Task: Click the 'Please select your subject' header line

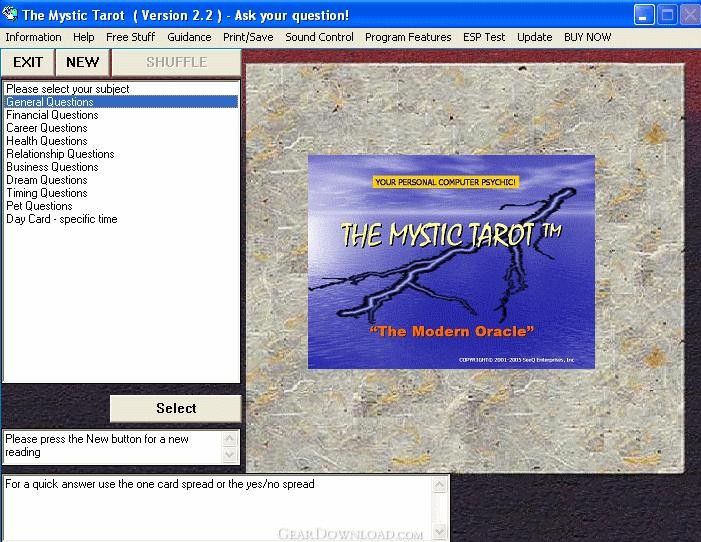Action: 121,89
